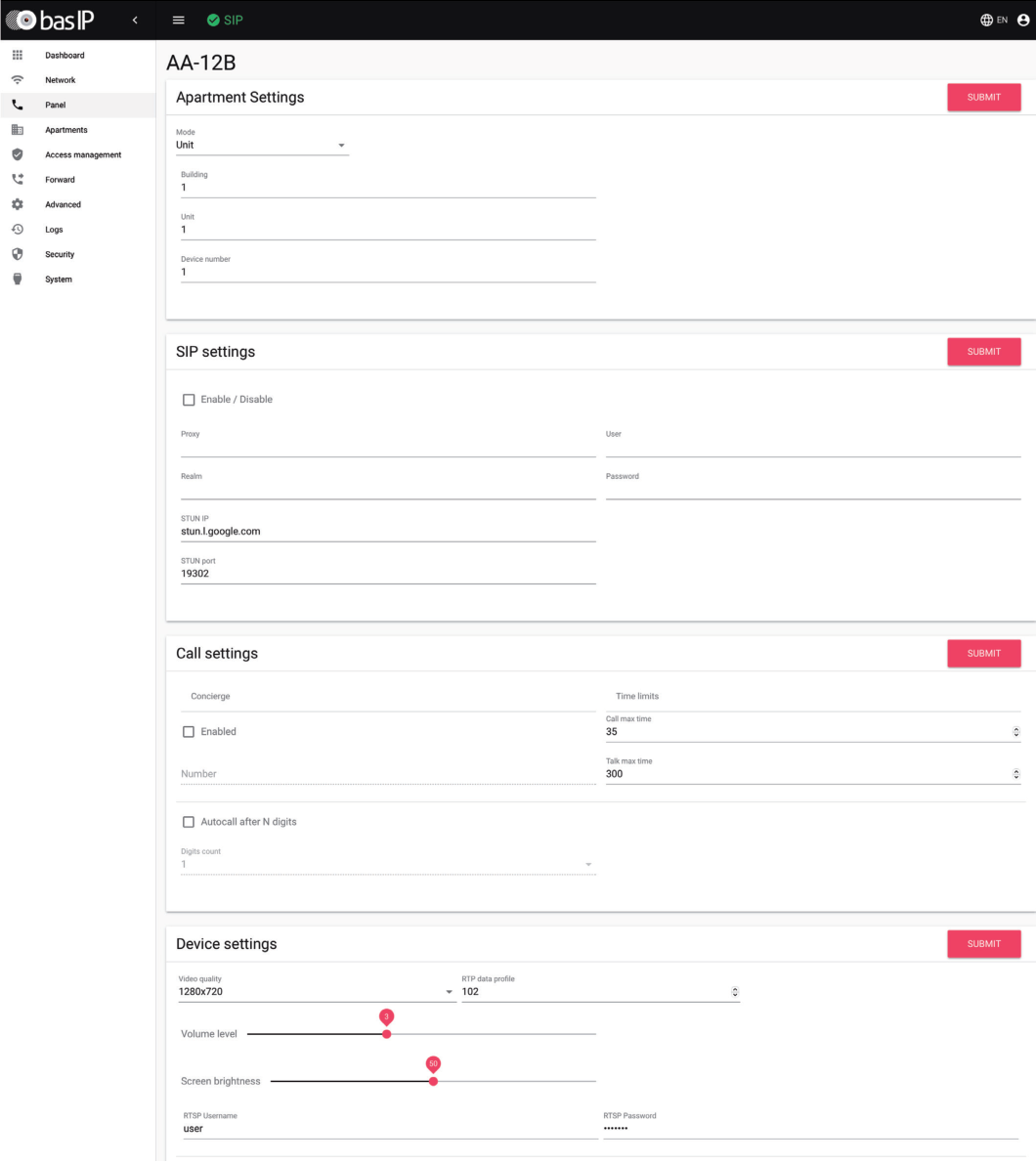This screenshot has height=1164, width=1036.
Task: Open Logs via the history icon
Action: (x=17, y=229)
